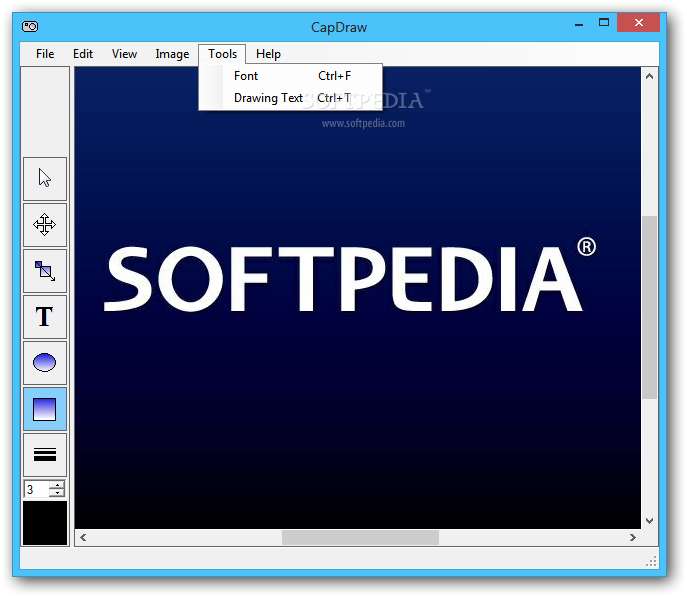Select the Text tool

click(x=45, y=317)
